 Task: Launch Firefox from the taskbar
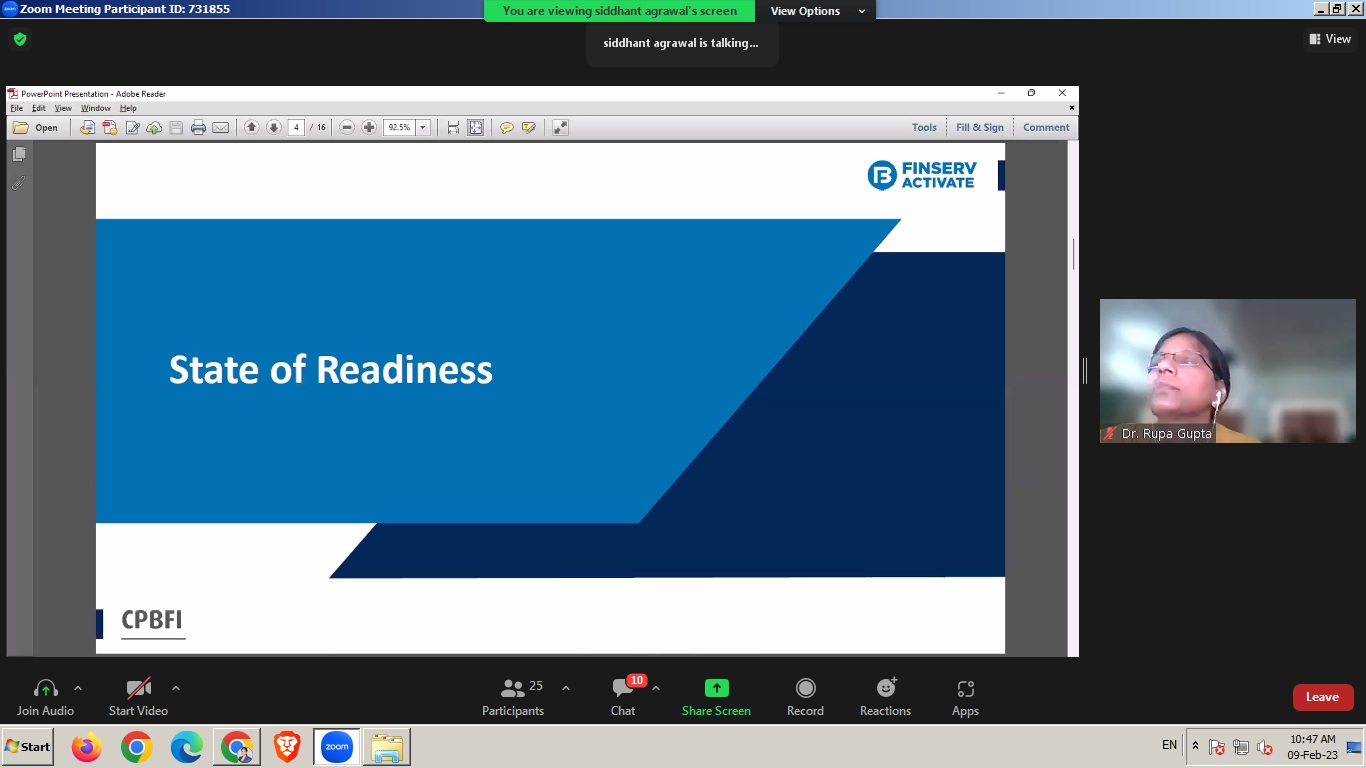tap(87, 747)
